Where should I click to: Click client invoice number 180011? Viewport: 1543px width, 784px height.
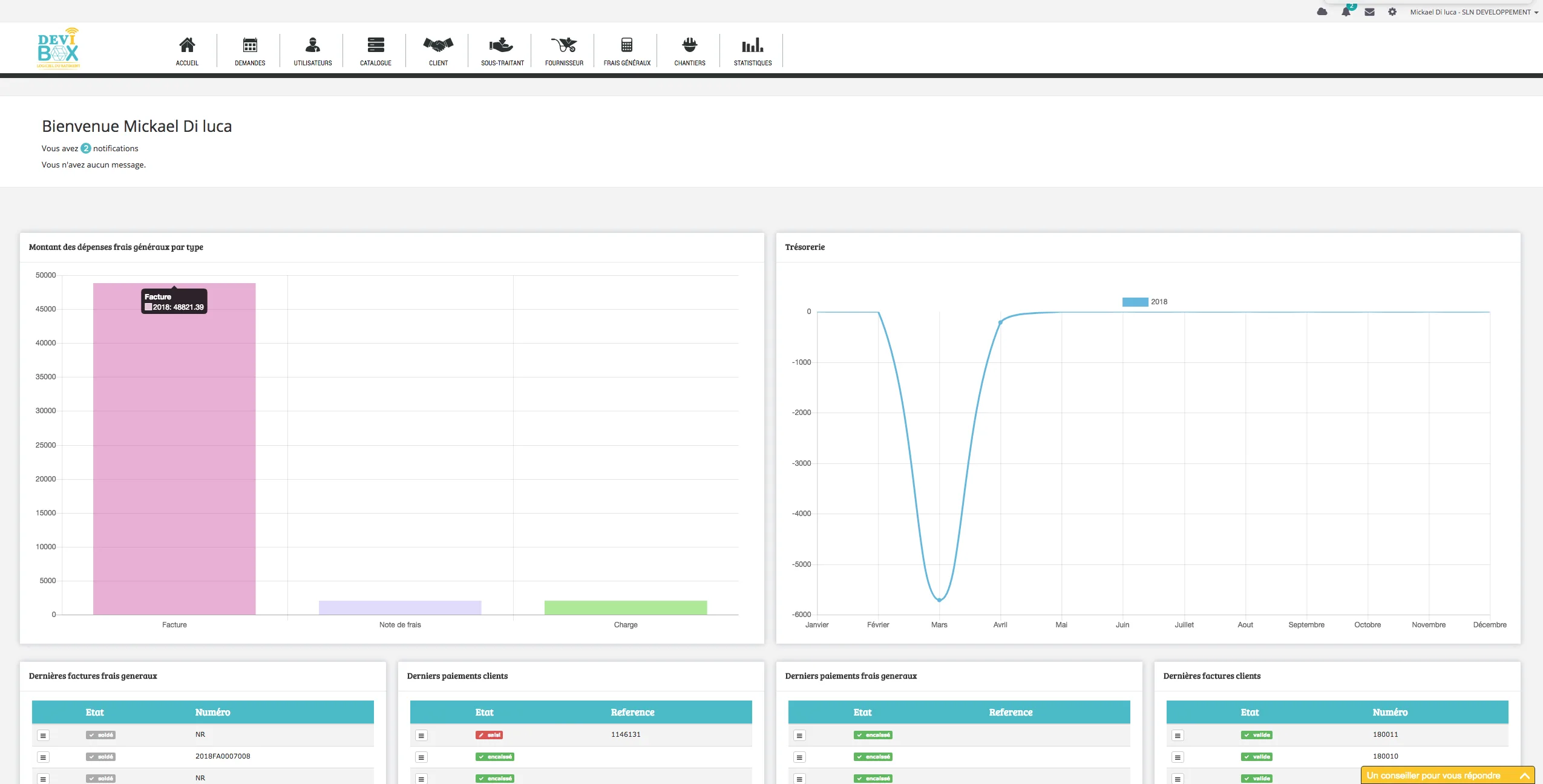click(1385, 734)
